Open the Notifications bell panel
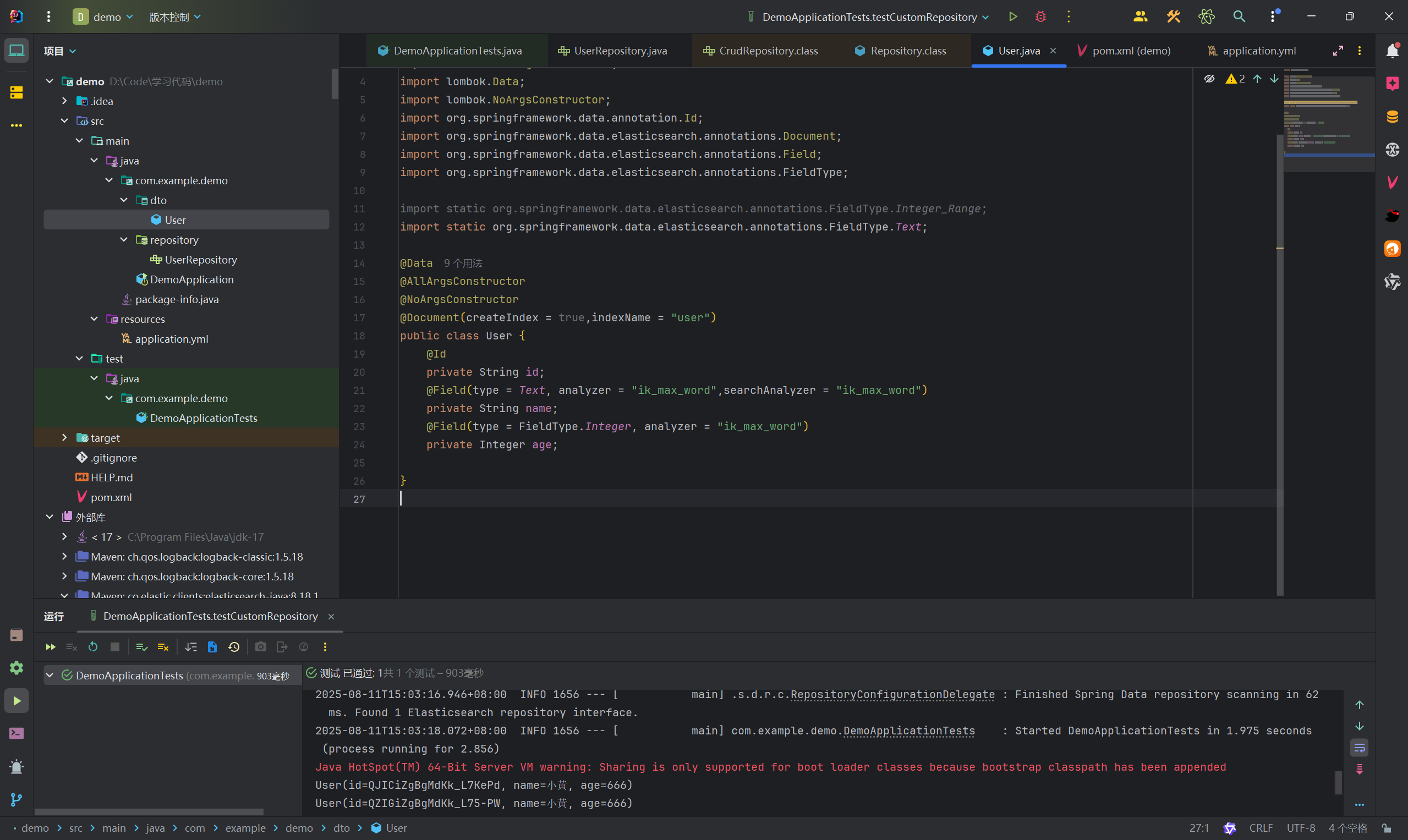Screen dimensions: 1408x840 (x=1392, y=51)
